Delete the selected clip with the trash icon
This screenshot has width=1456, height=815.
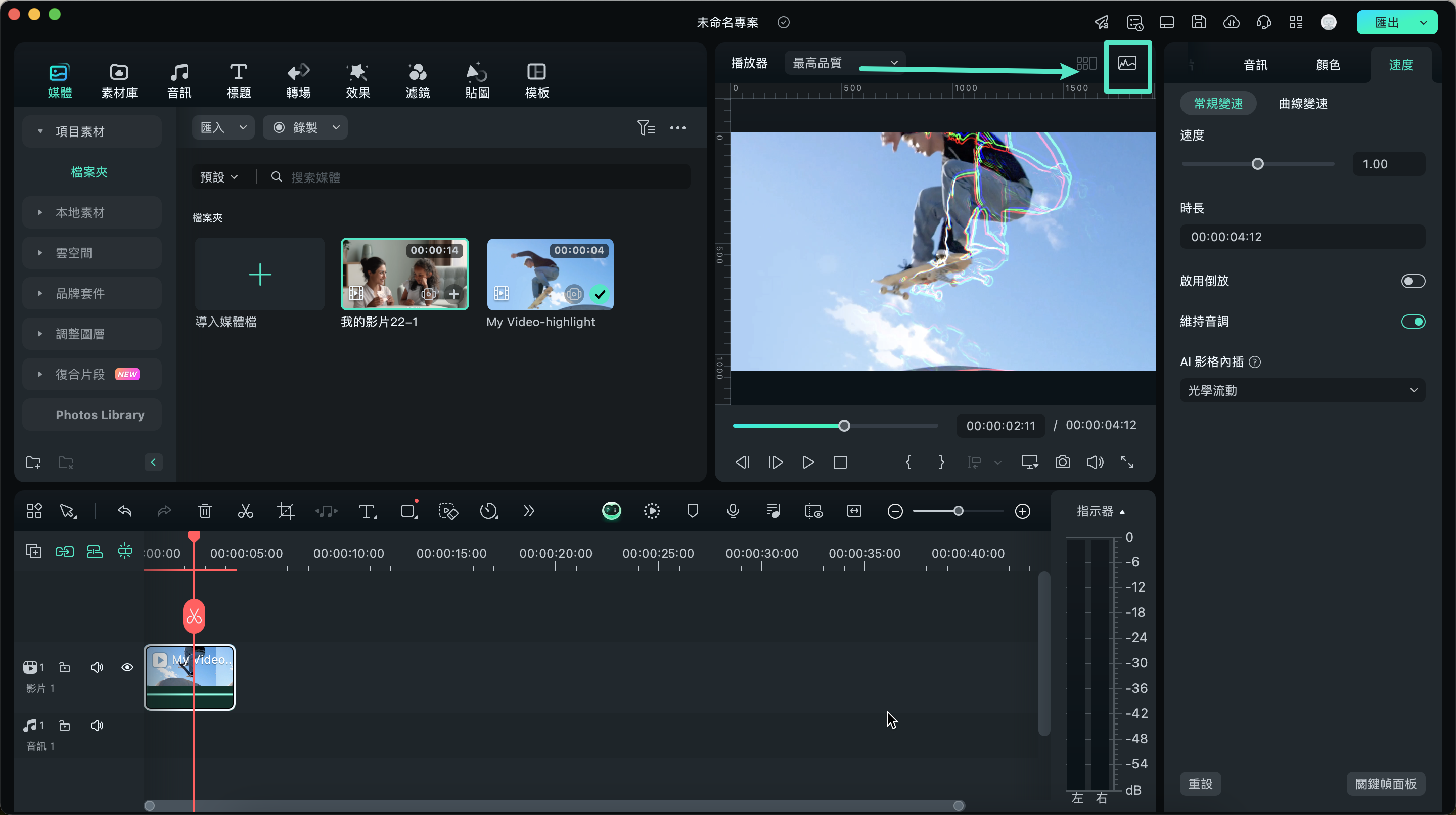[205, 511]
